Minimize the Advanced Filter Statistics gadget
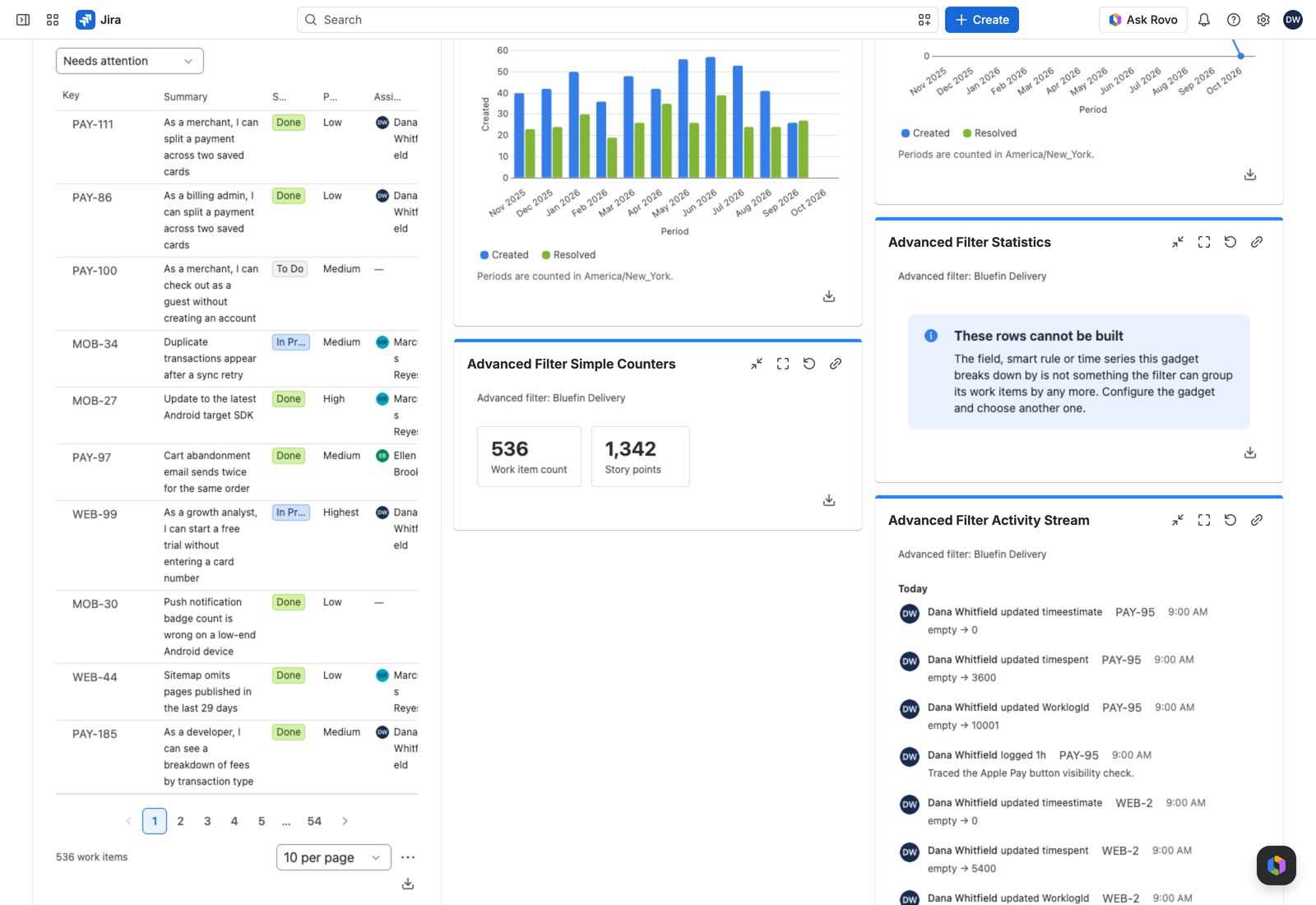1316x905 pixels. coord(1178,242)
